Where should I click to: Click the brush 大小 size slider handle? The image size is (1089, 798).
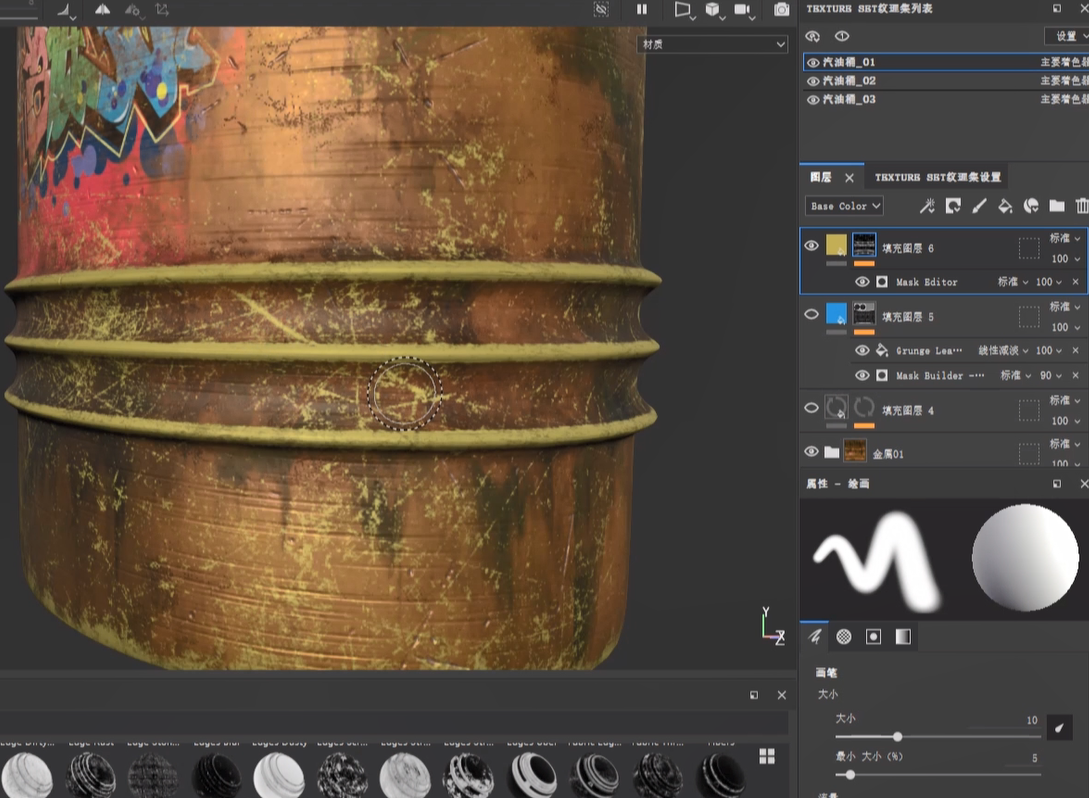tap(897, 737)
